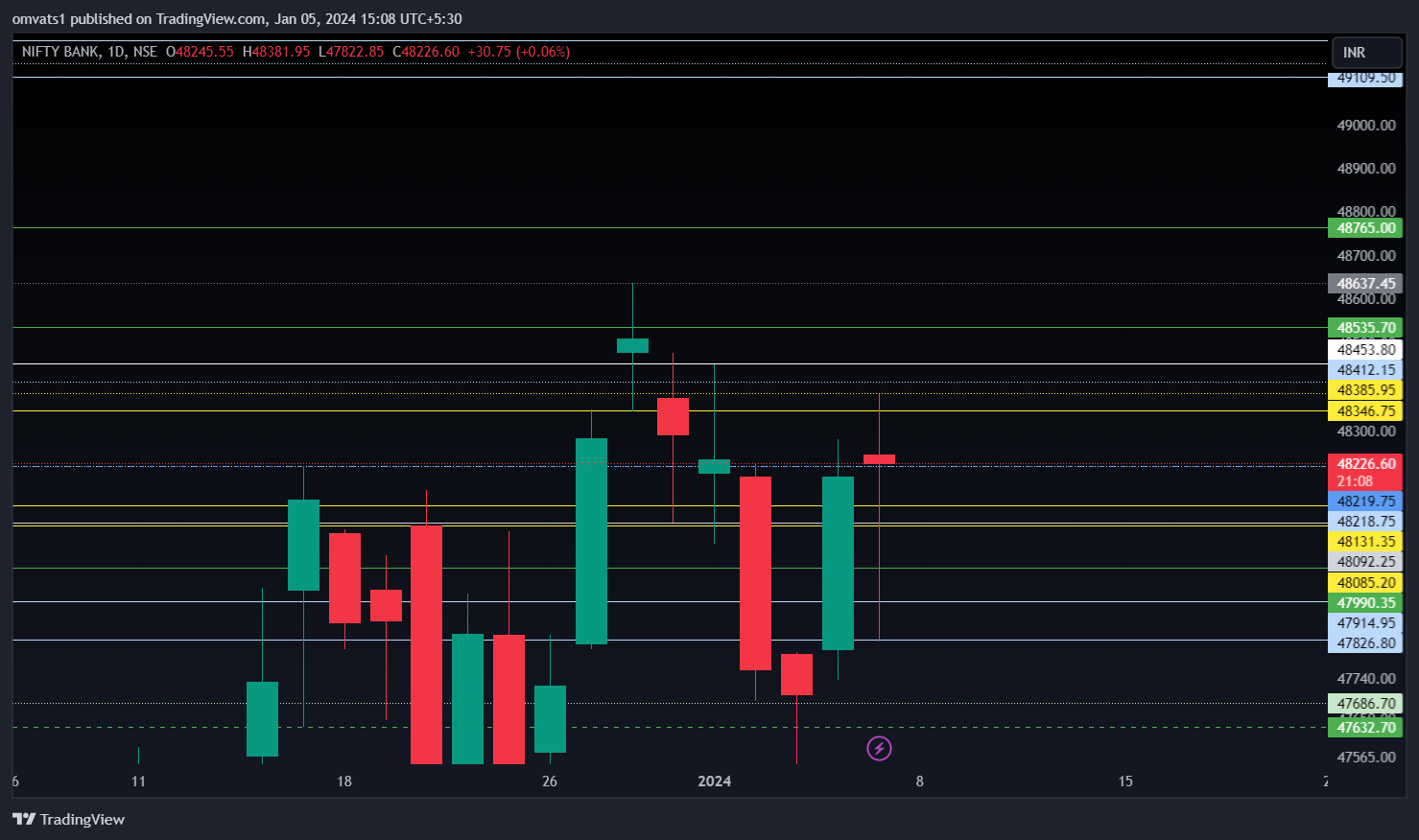The height and width of the screenshot is (840, 1419).
Task: Click the 15 date label on the time axis
Action: [1125, 782]
